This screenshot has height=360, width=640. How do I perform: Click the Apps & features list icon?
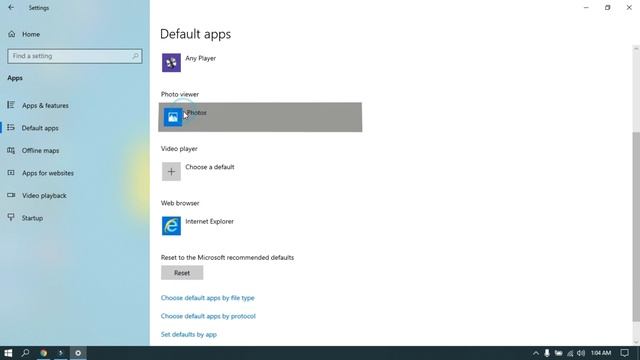pos(11,105)
